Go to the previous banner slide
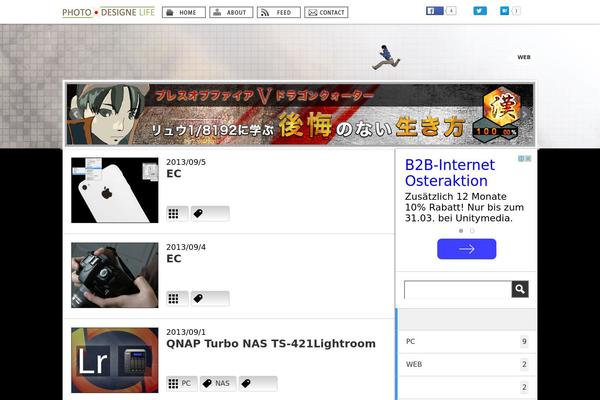The width and height of the screenshot is (600, 400). pos(75,114)
